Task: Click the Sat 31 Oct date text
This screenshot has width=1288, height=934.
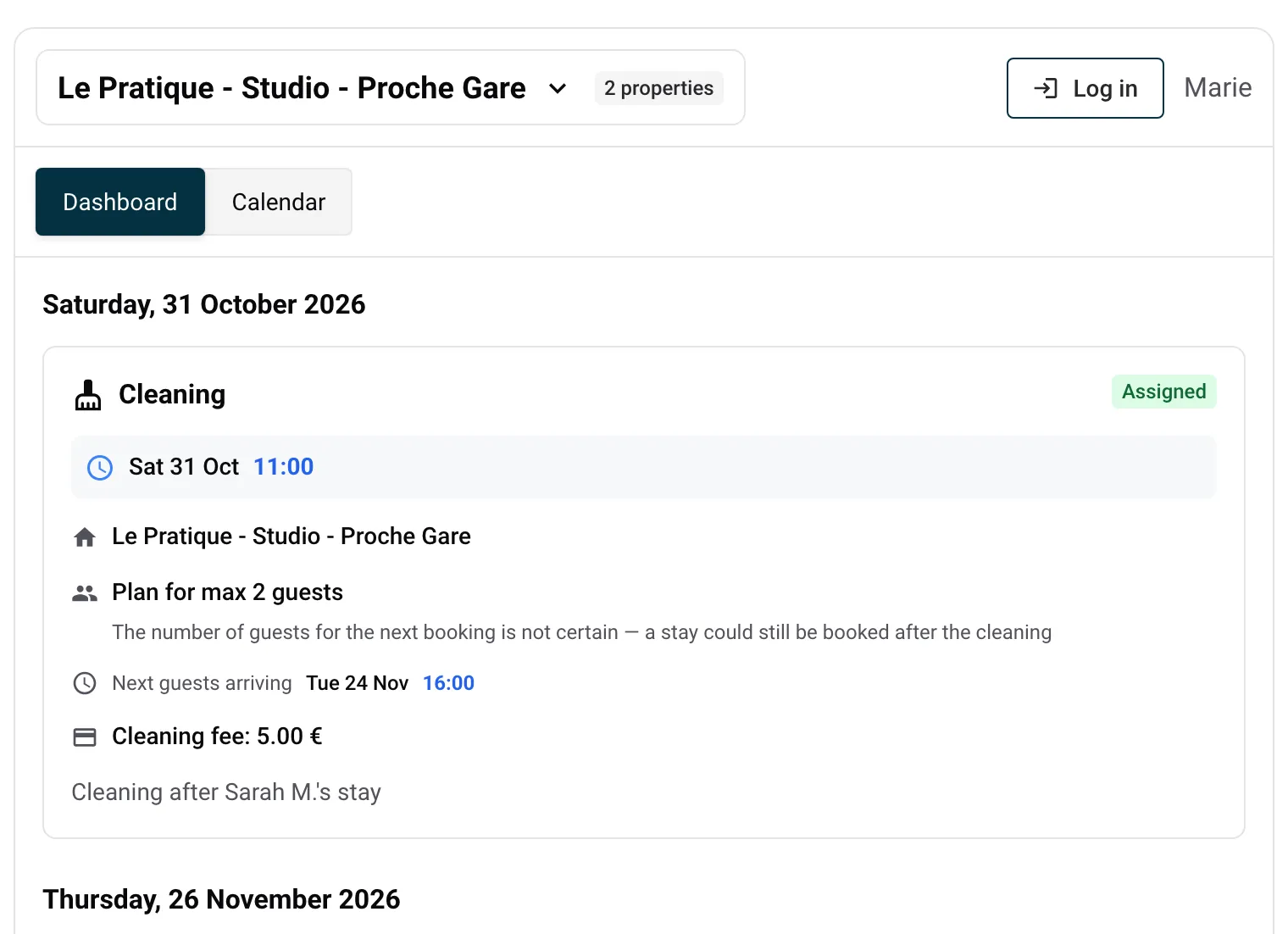Action: coord(184,466)
